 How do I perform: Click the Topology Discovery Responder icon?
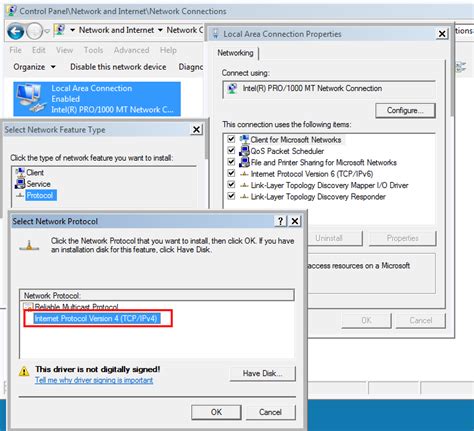point(244,196)
